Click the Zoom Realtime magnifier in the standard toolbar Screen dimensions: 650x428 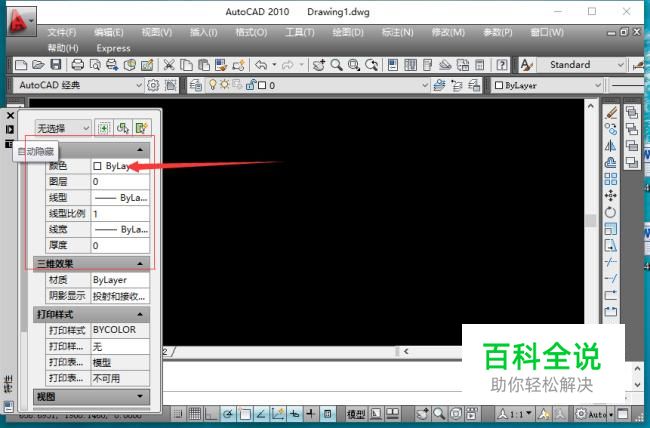pyautogui.click(x=336, y=65)
